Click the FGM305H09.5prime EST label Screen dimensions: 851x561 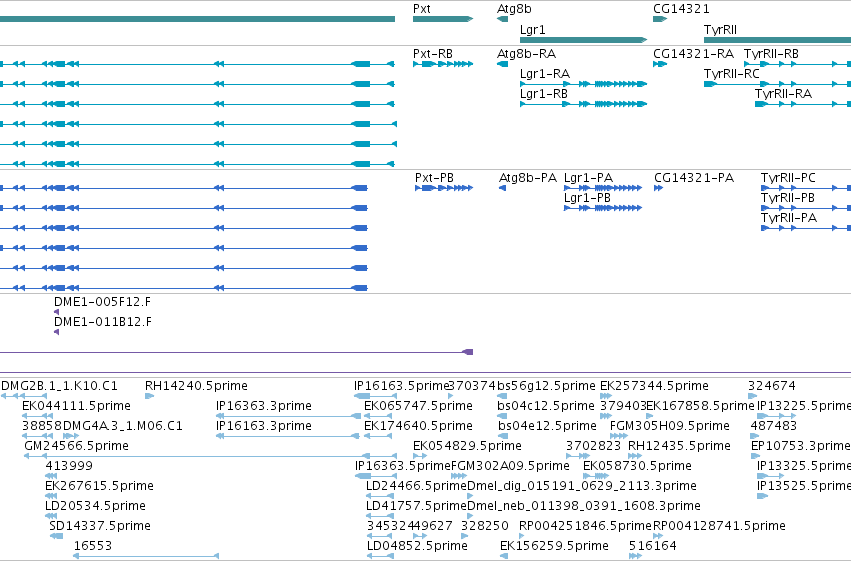click(x=670, y=426)
